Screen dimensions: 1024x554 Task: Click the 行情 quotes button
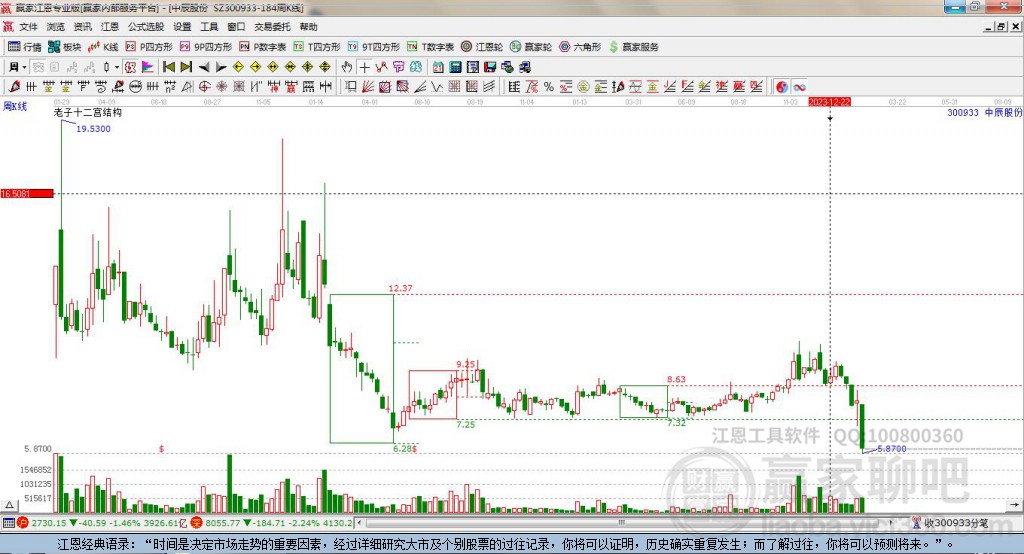[25, 47]
